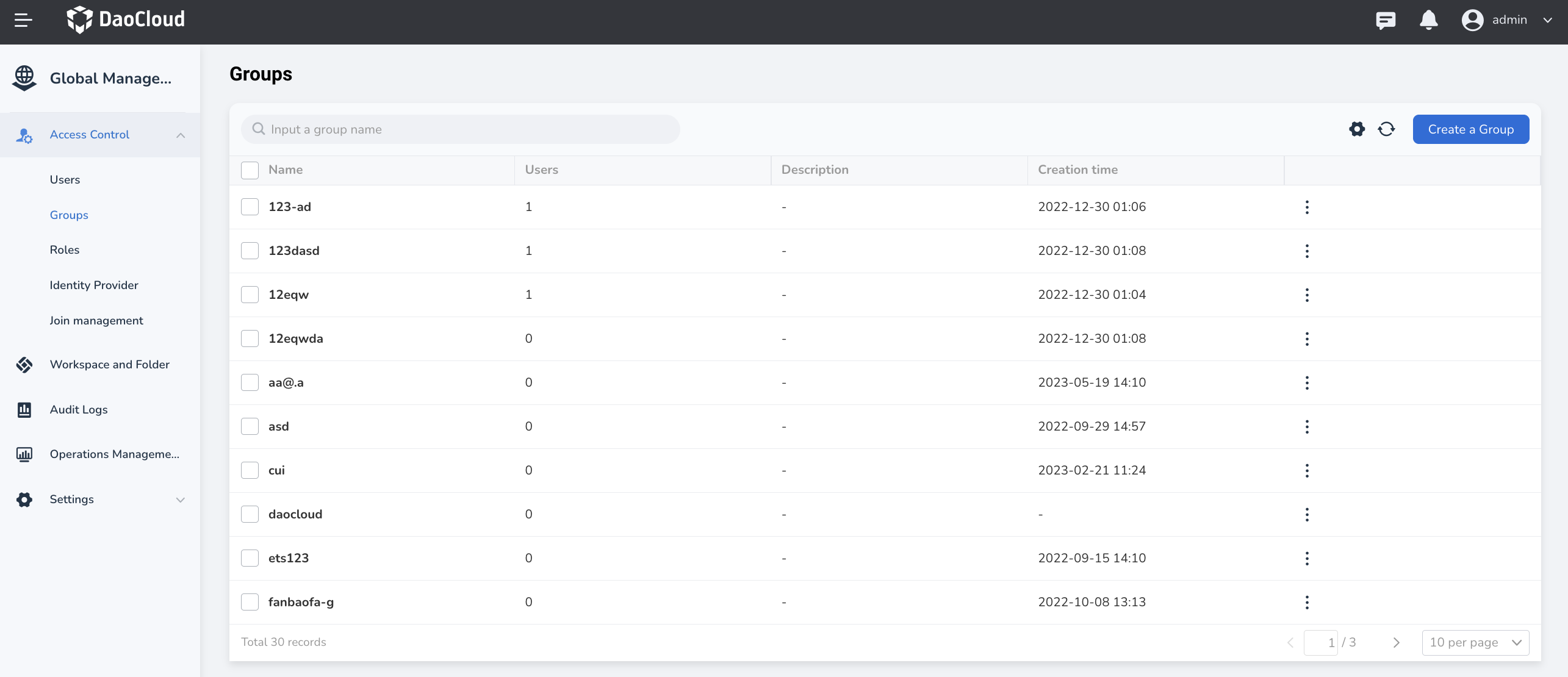
Task: Open Audit Logs menu item
Action: click(x=79, y=410)
